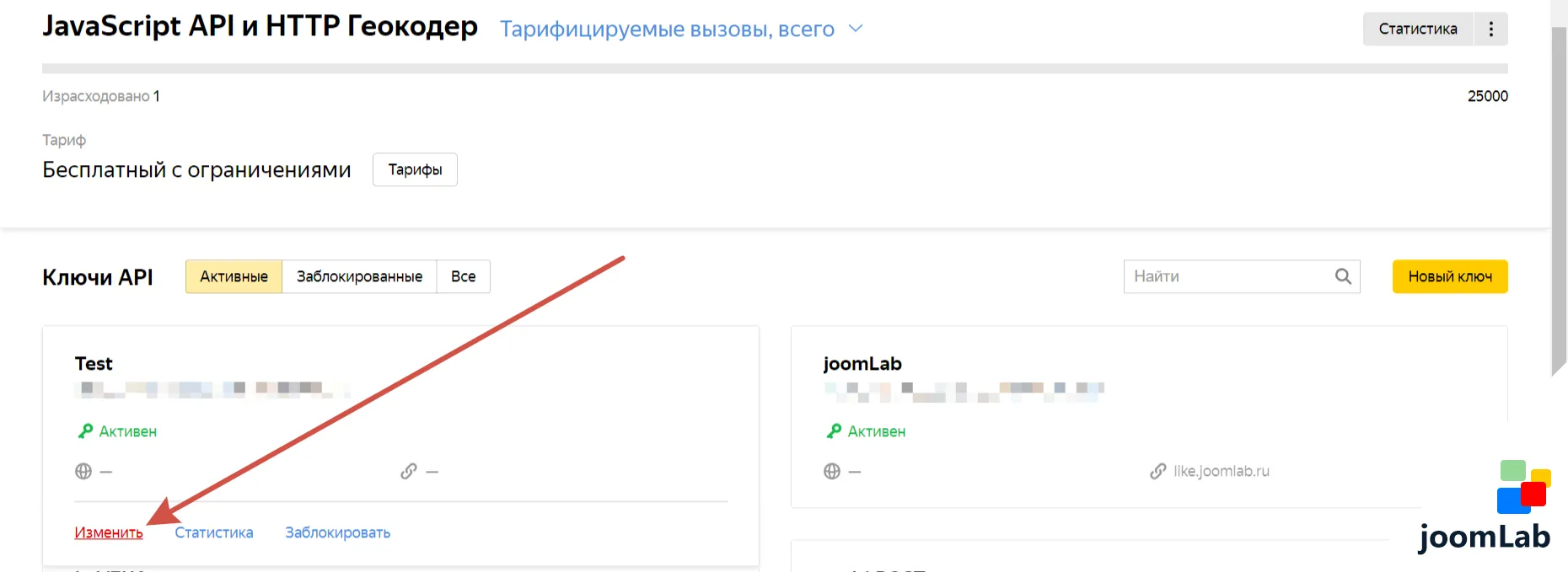The width and height of the screenshot is (1568, 572).
Task: Click the Бесплатный с ограничениями tariff text
Action: [x=196, y=169]
